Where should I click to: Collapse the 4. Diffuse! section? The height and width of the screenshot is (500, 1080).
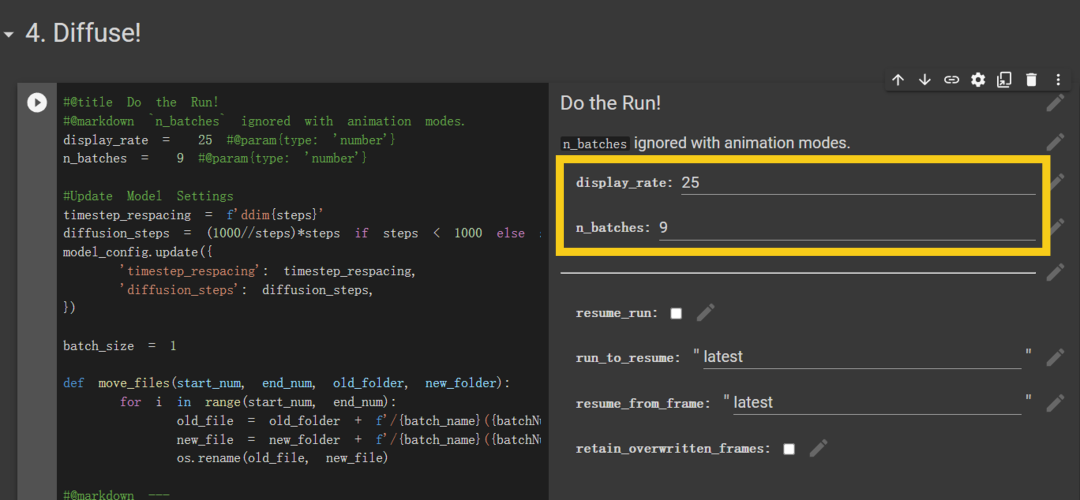(x=10, y=35)
